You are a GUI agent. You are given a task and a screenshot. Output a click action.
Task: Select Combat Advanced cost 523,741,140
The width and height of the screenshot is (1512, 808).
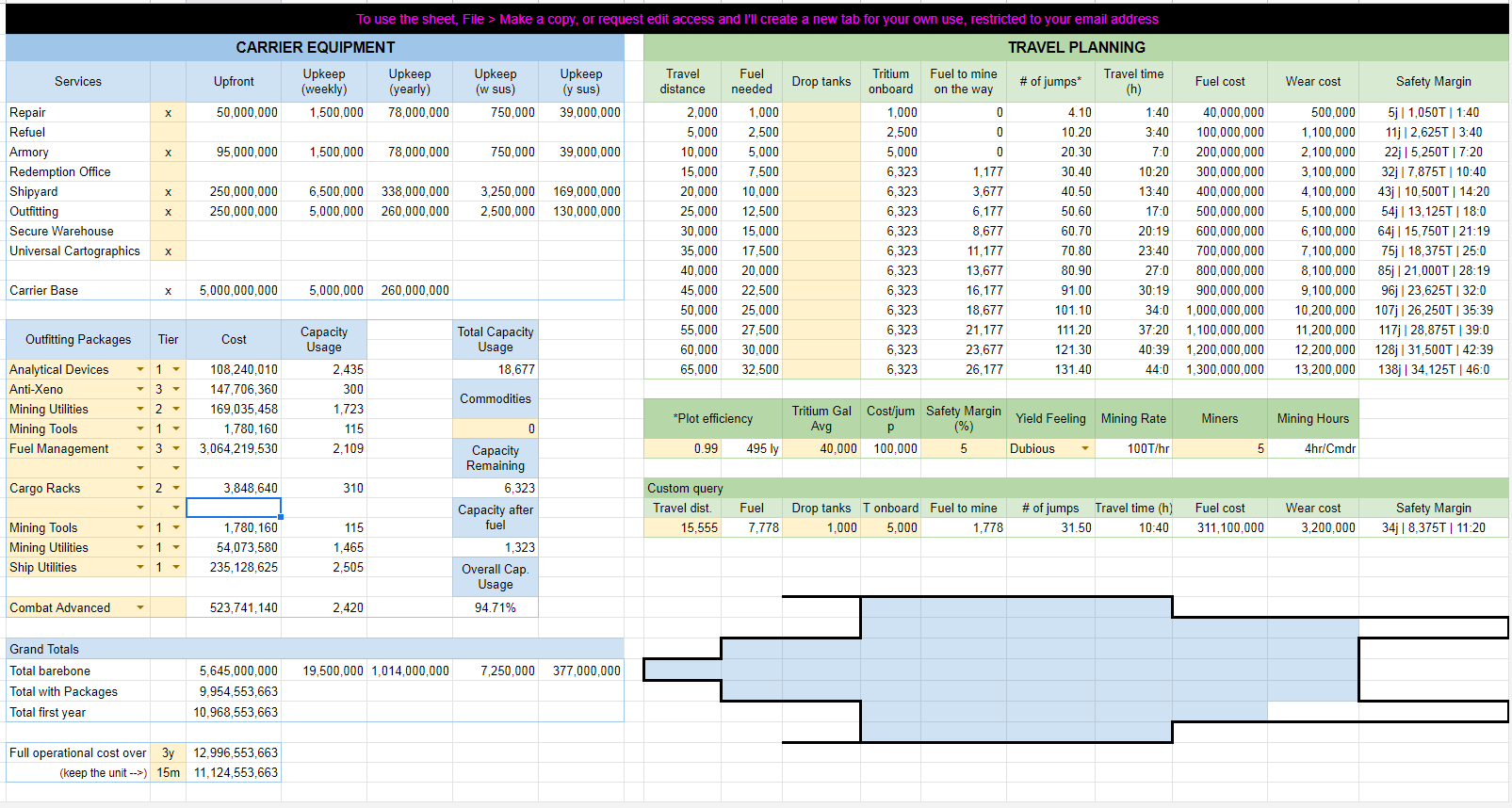234,608
